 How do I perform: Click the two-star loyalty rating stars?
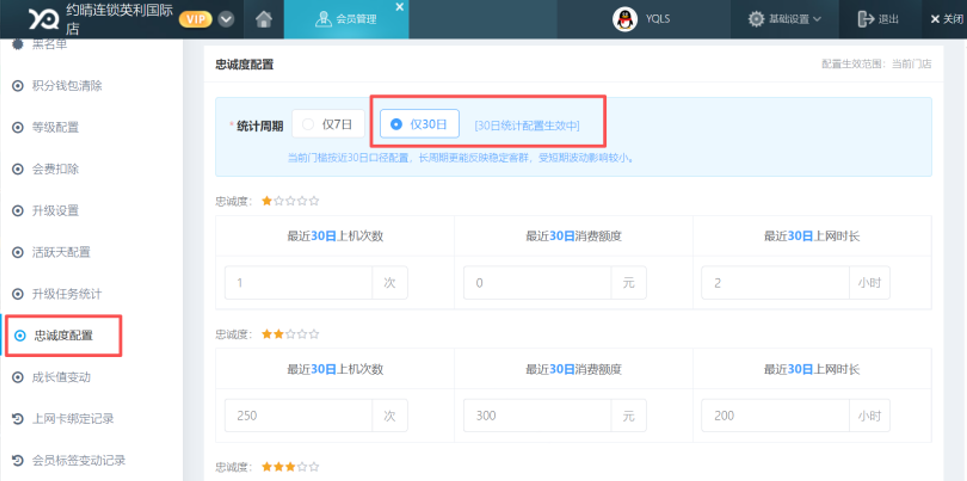[x=290, y=334]
